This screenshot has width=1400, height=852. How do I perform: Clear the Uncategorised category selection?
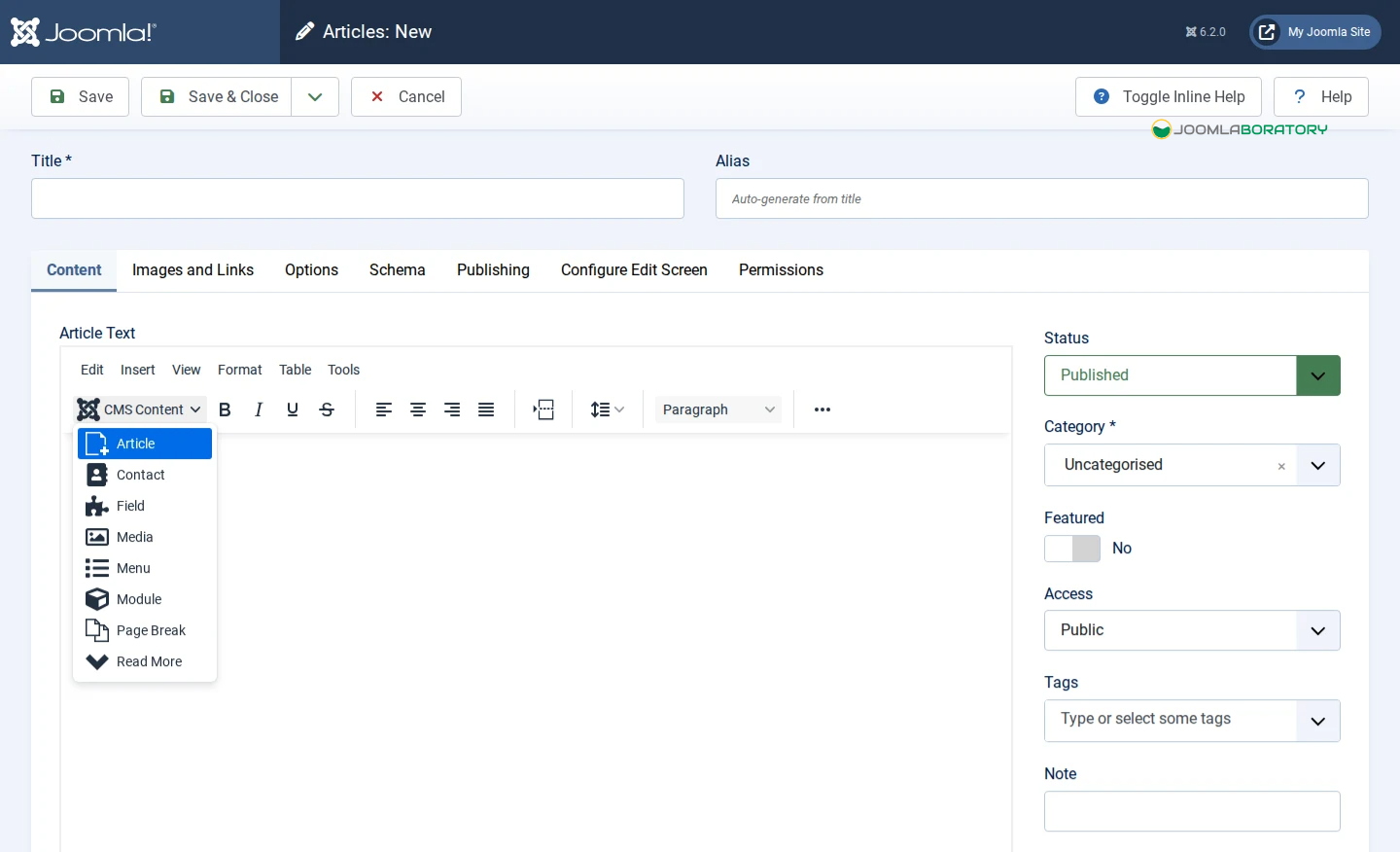click(x=1281, y=466)
